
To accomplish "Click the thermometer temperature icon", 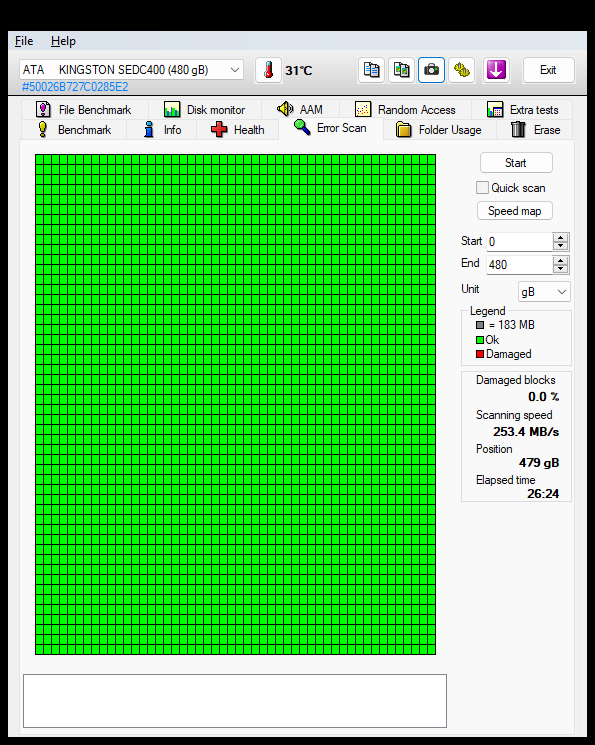I will coord(269,70).
